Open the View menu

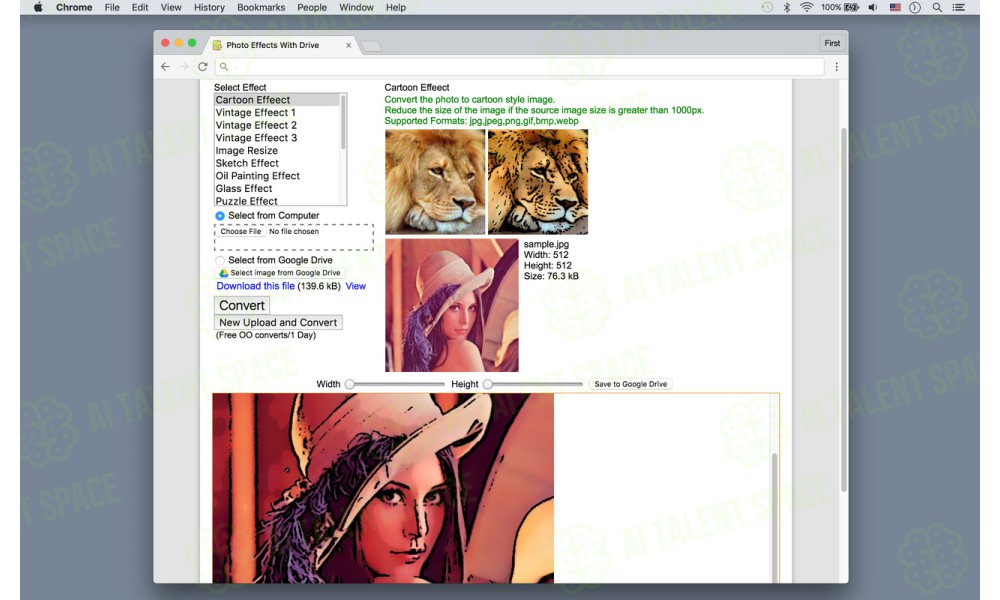click(171, 8)
